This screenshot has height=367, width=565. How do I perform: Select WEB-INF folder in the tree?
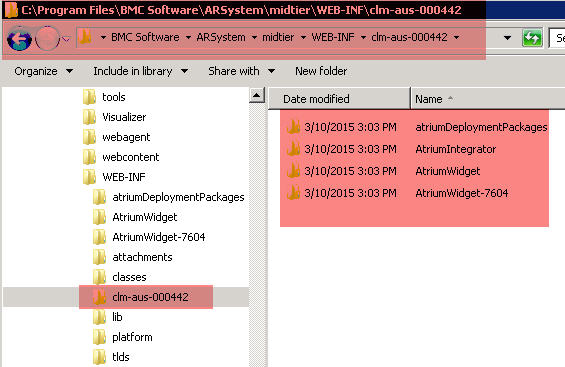[124, 177]
